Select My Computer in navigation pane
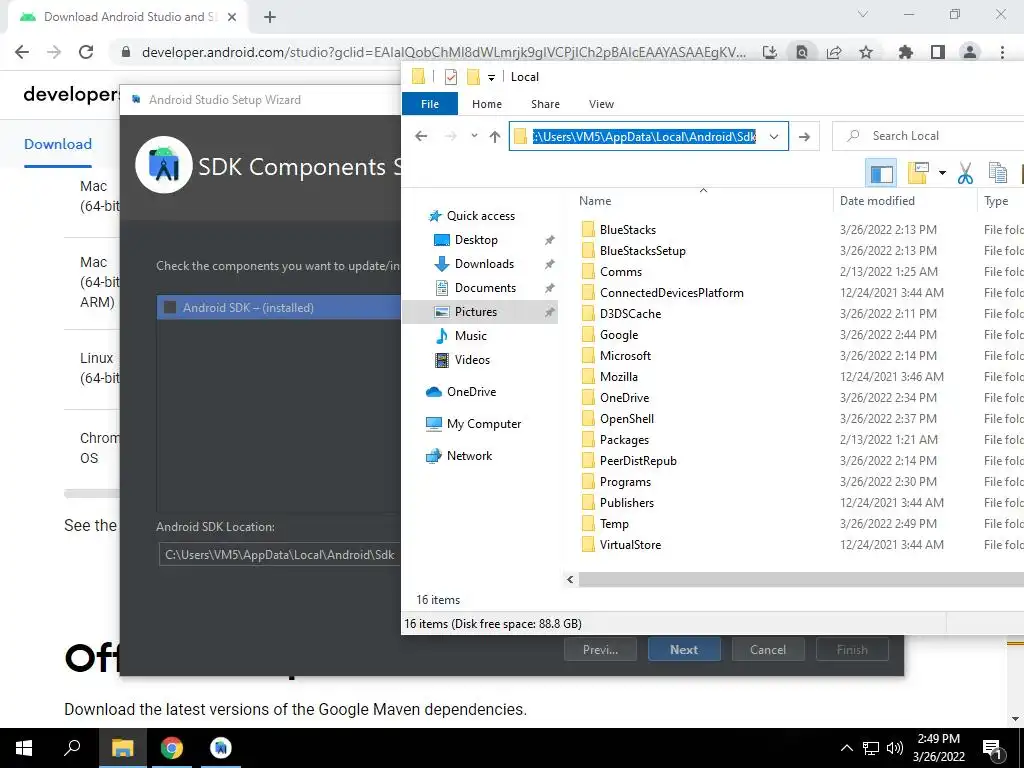The height and width of the screenshot is (768, 1024). click(484, 424)
